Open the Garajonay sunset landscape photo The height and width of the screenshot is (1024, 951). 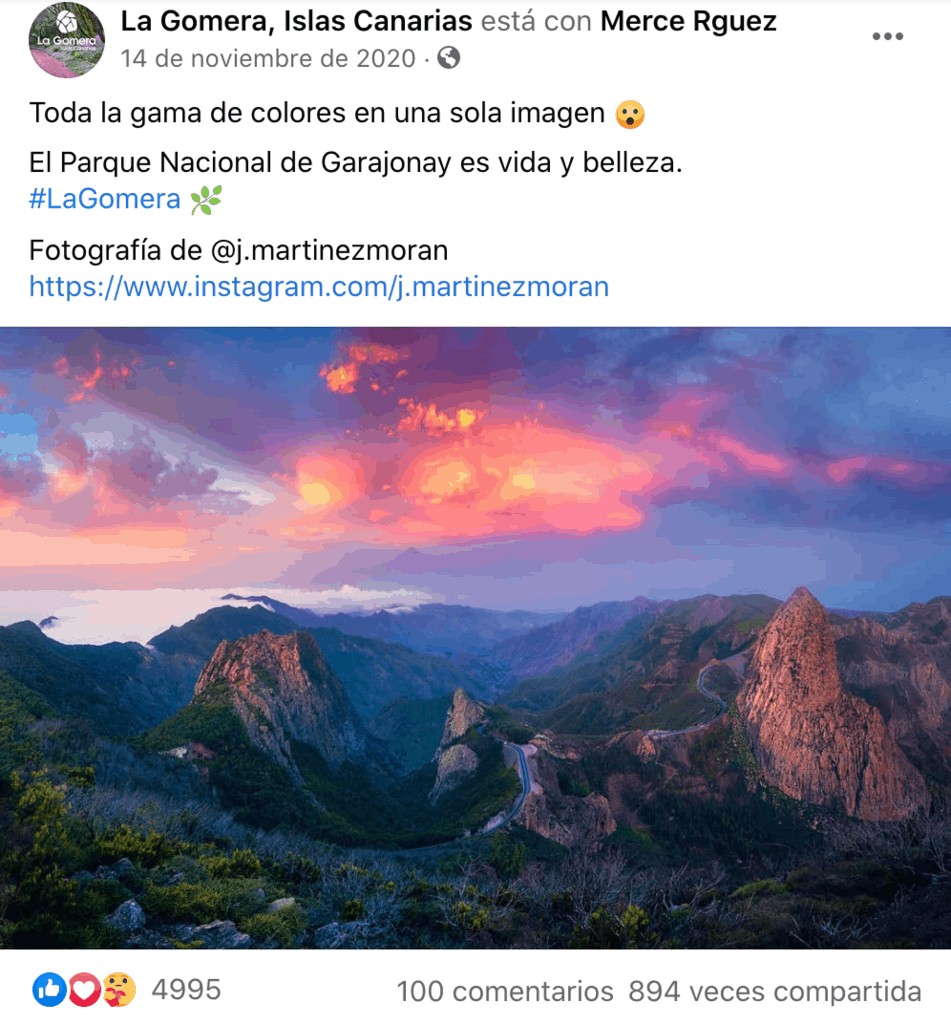[476, 637]
